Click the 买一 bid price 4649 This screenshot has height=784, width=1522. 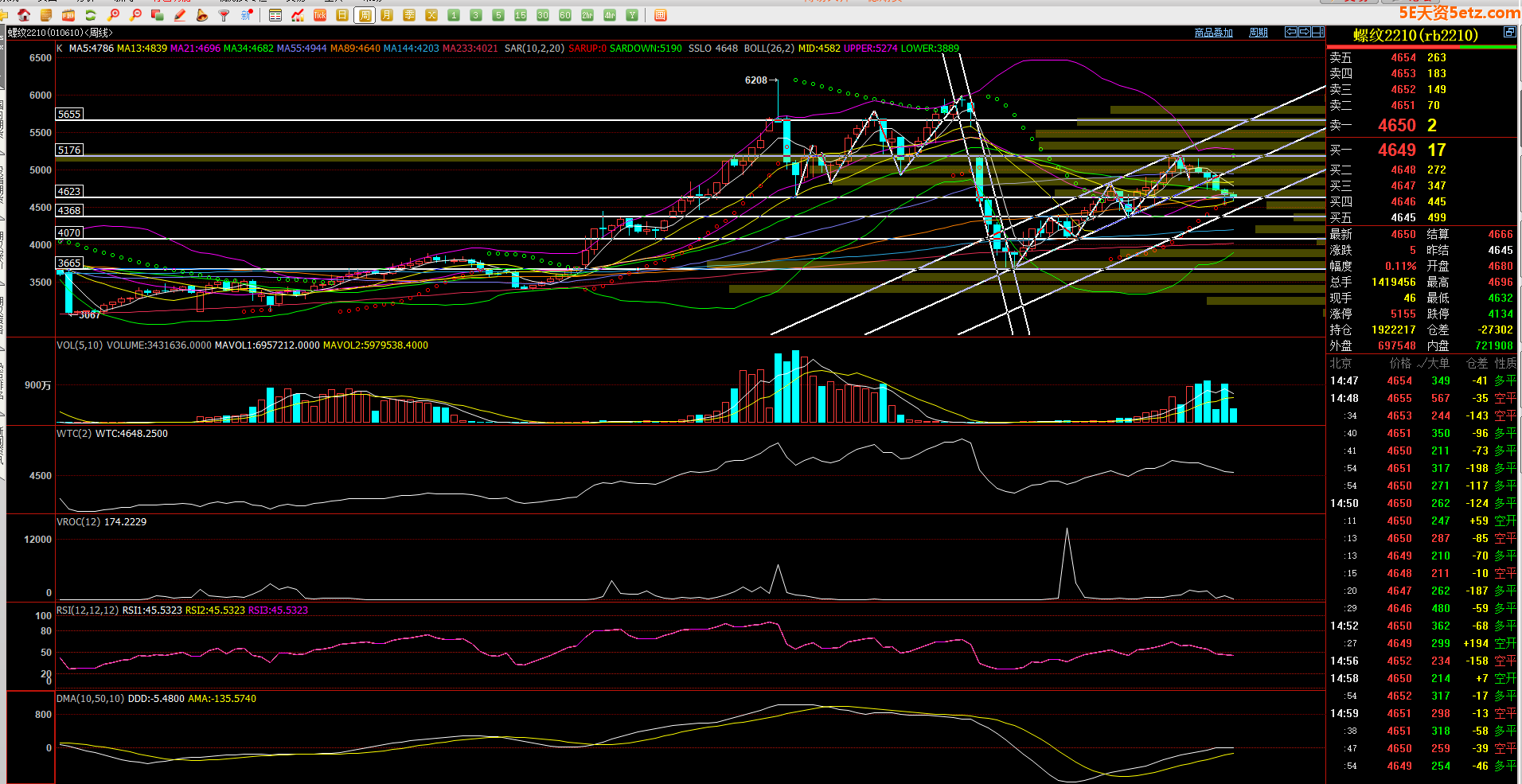point(1397,150)
